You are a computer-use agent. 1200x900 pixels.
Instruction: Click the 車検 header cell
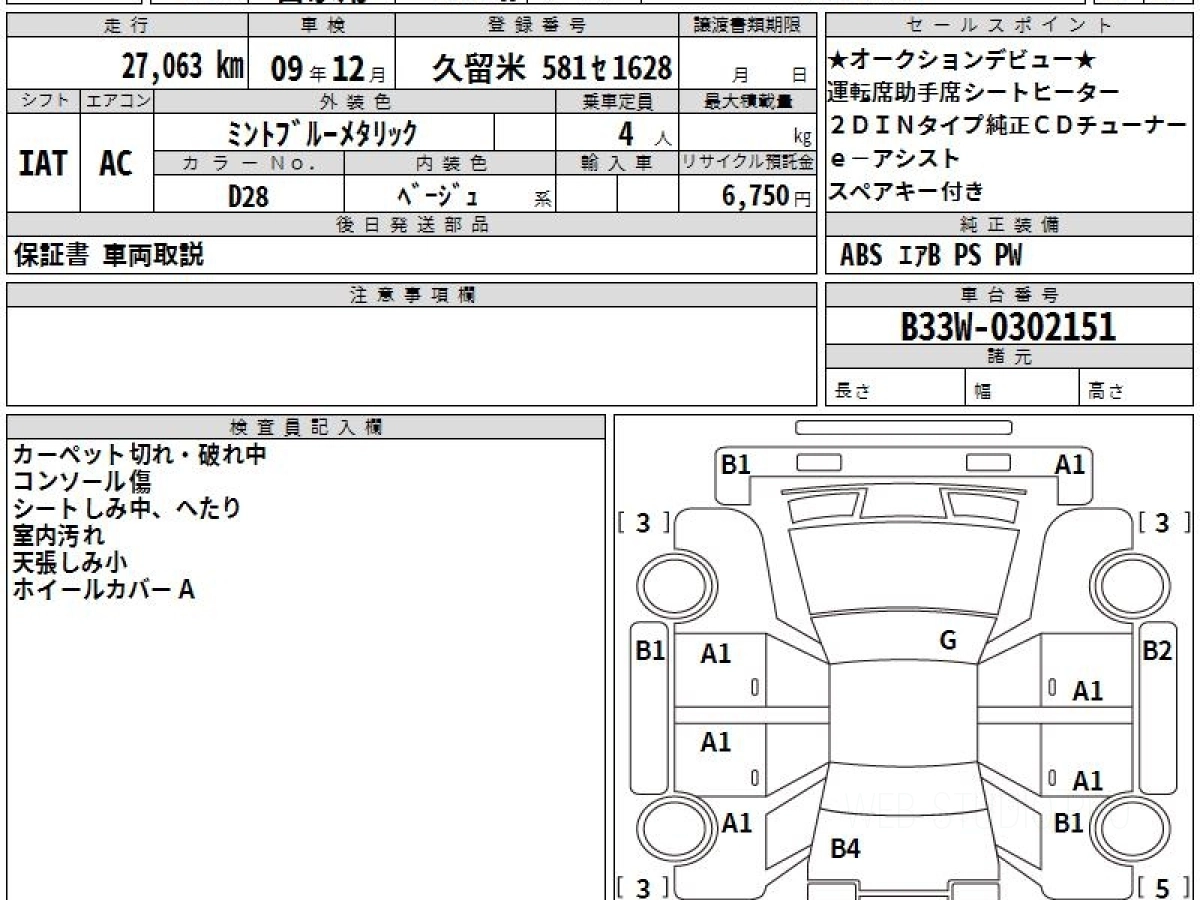pyautogui.click(x=321, y=26)
